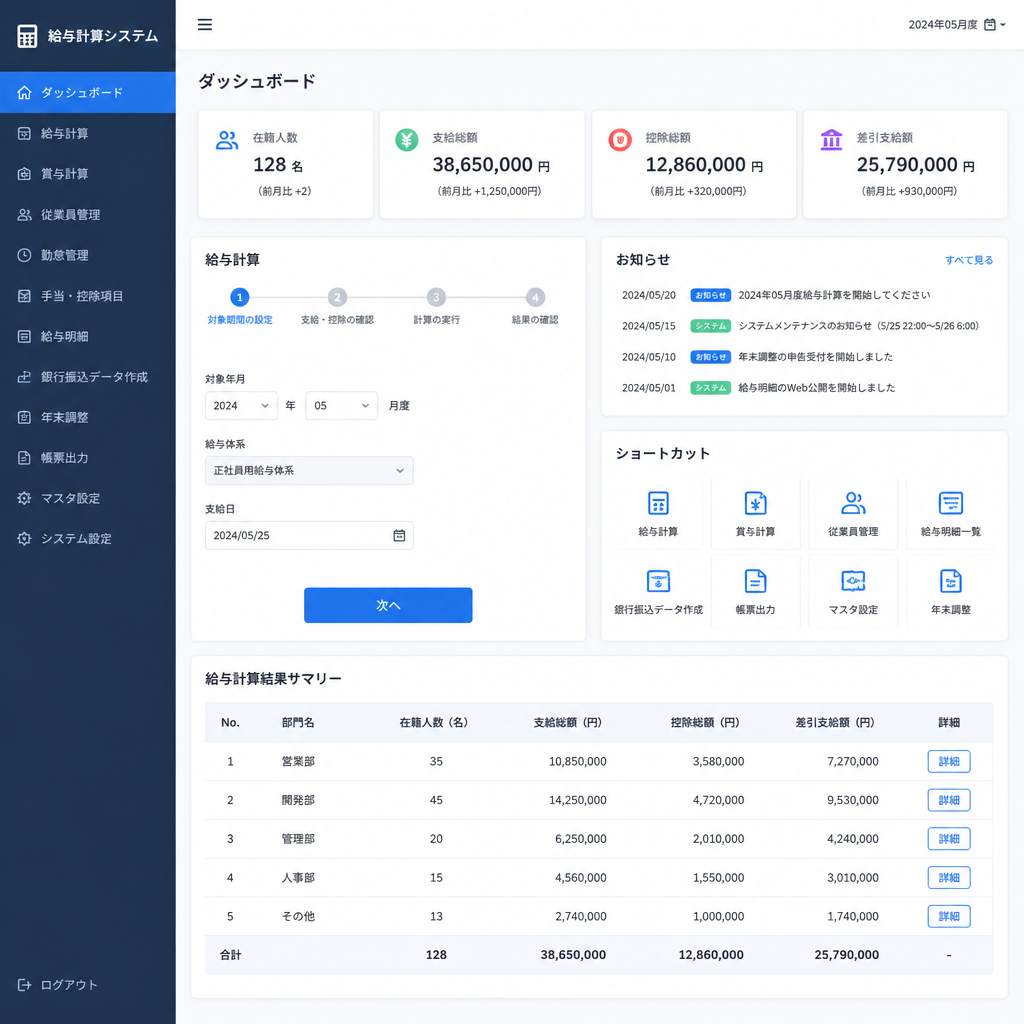Click the ログアウト icon
The image size is (1024, 1024).
coord(24,985)
